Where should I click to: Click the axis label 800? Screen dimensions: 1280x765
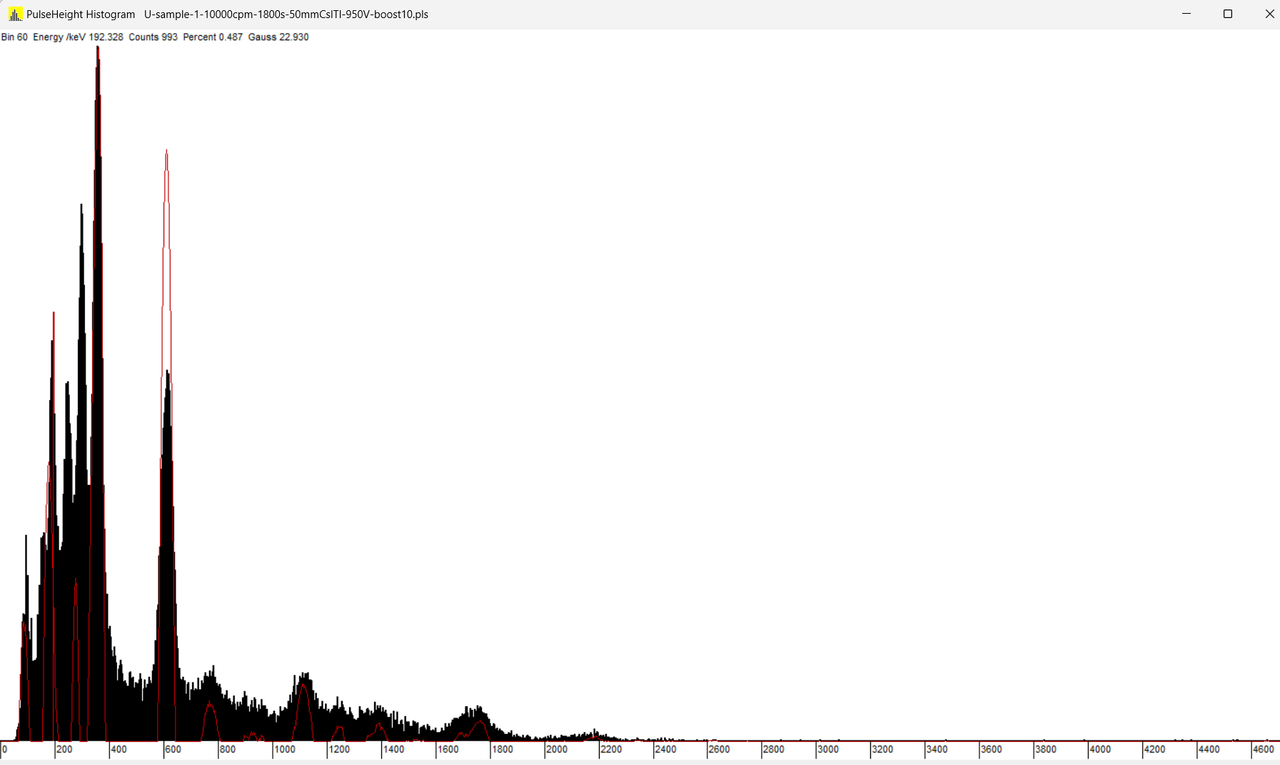click(x=227, y=749)
